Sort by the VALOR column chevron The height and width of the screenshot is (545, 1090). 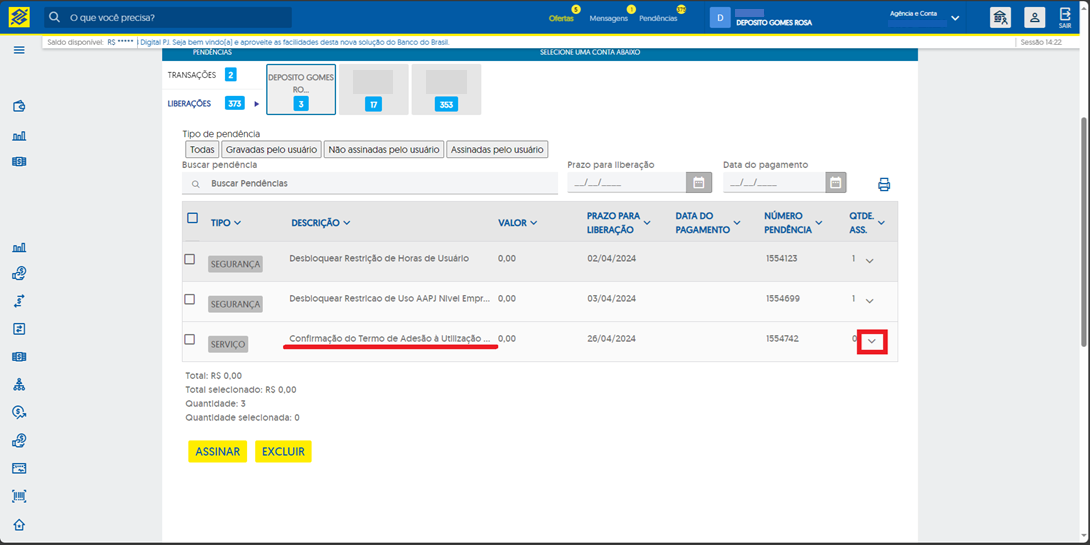534,223
